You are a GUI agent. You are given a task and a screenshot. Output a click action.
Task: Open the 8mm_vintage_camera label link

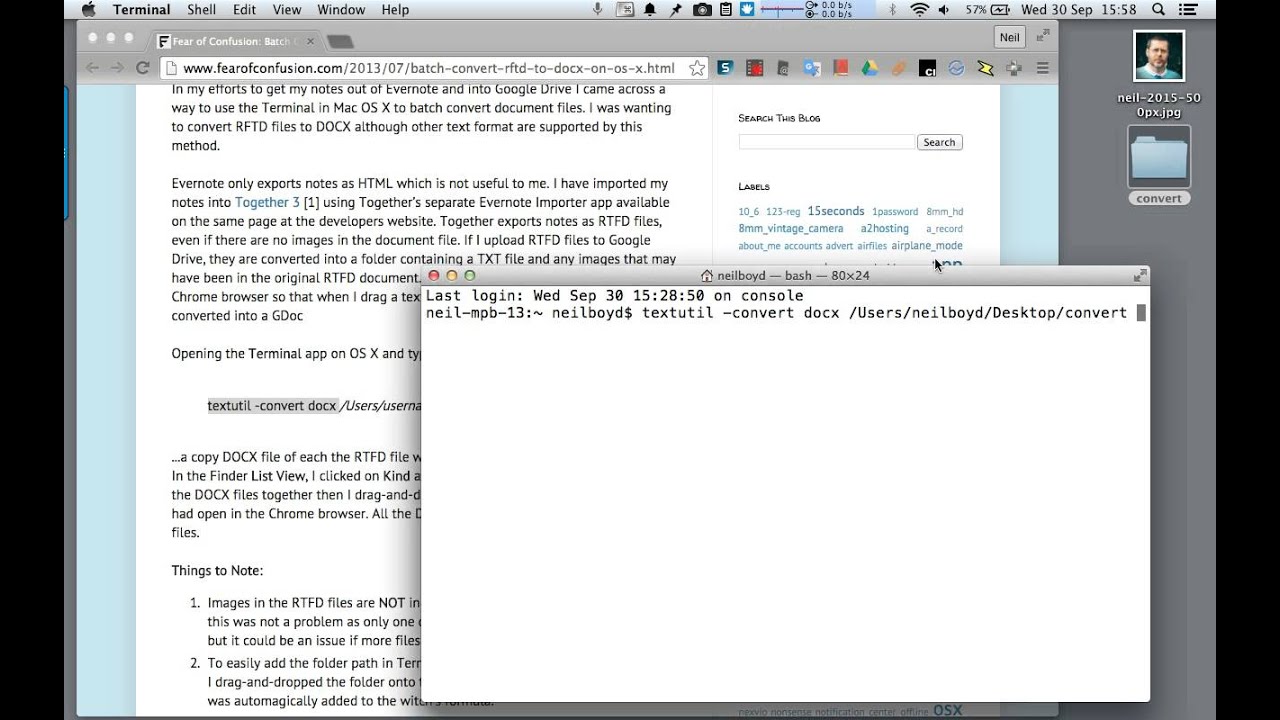(791, 228)
